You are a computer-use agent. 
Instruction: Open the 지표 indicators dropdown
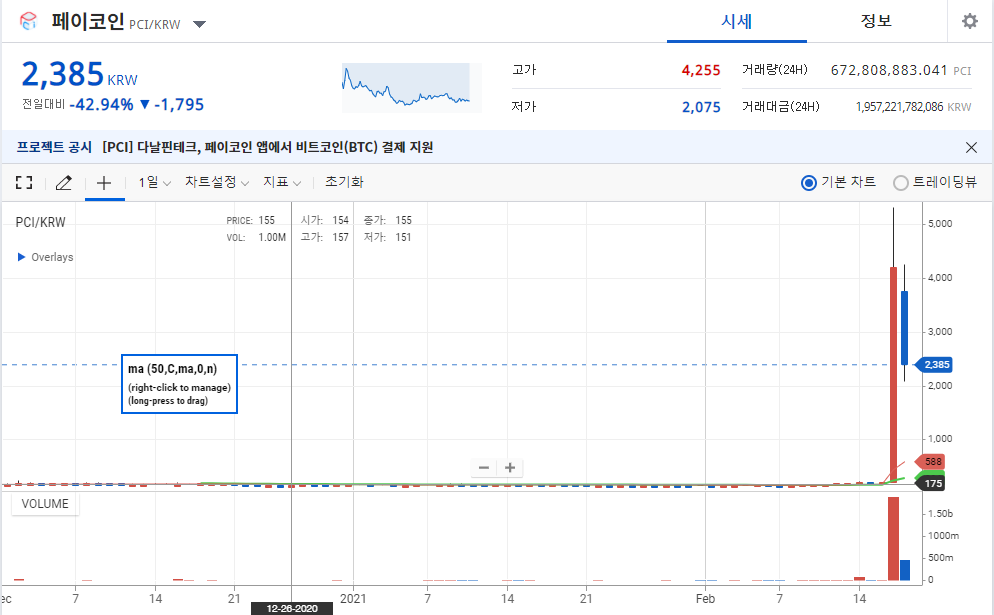point(281,183)
